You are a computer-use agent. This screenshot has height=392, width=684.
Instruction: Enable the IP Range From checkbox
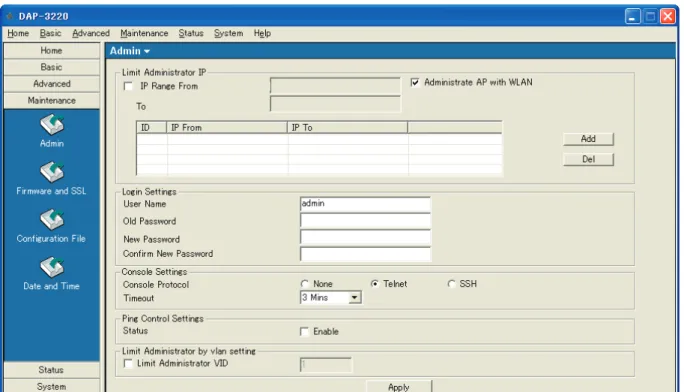point(128,86)
